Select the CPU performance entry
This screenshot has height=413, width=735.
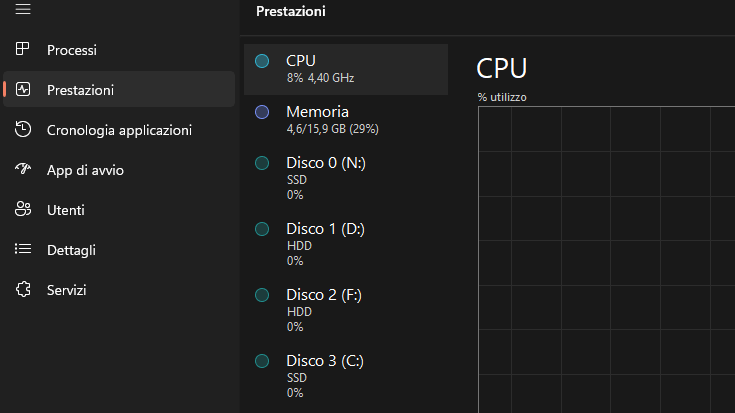click(346, 69)
